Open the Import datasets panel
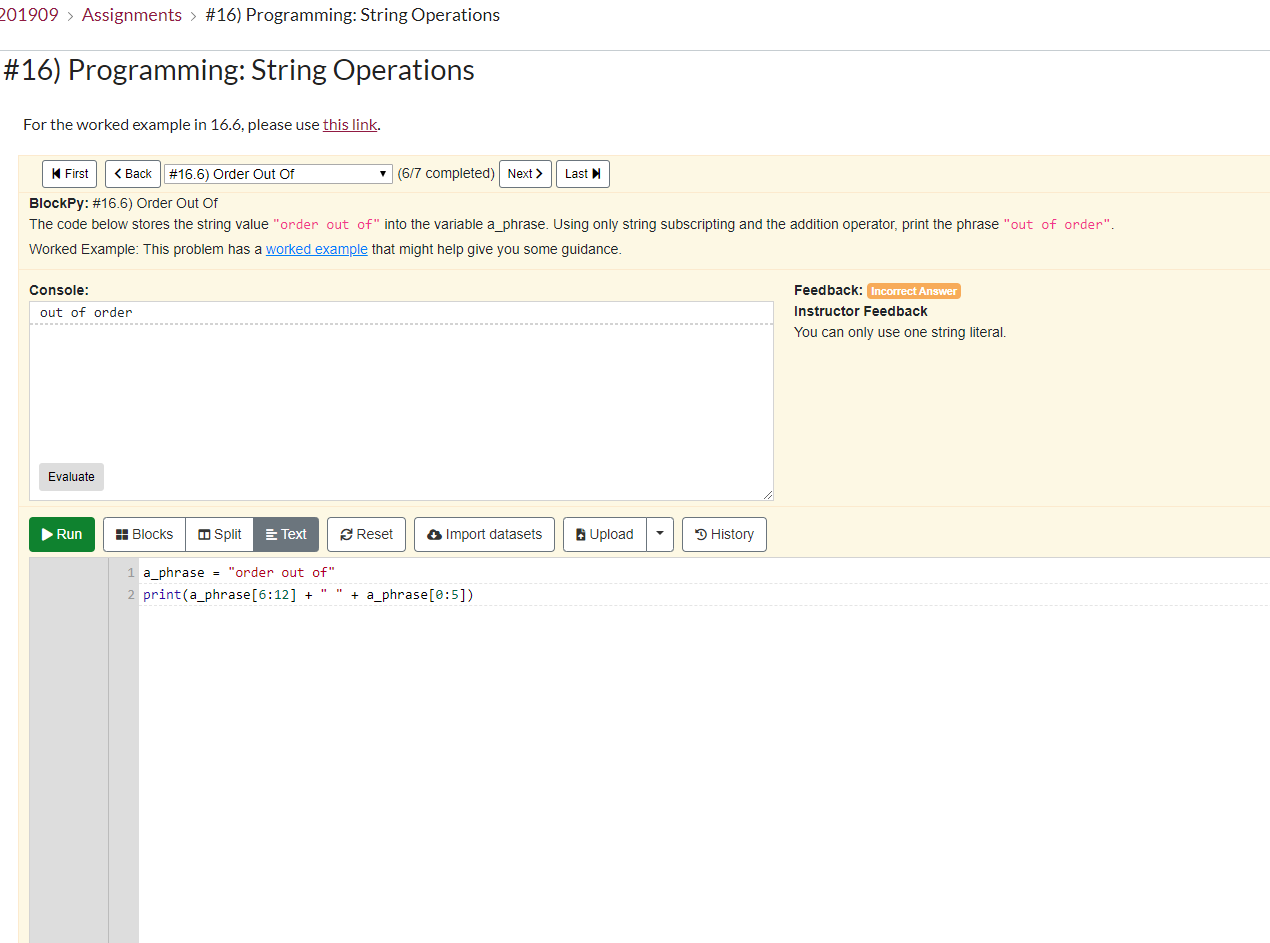The width and height of the screenshot is (1270, 943). (484, 534)
